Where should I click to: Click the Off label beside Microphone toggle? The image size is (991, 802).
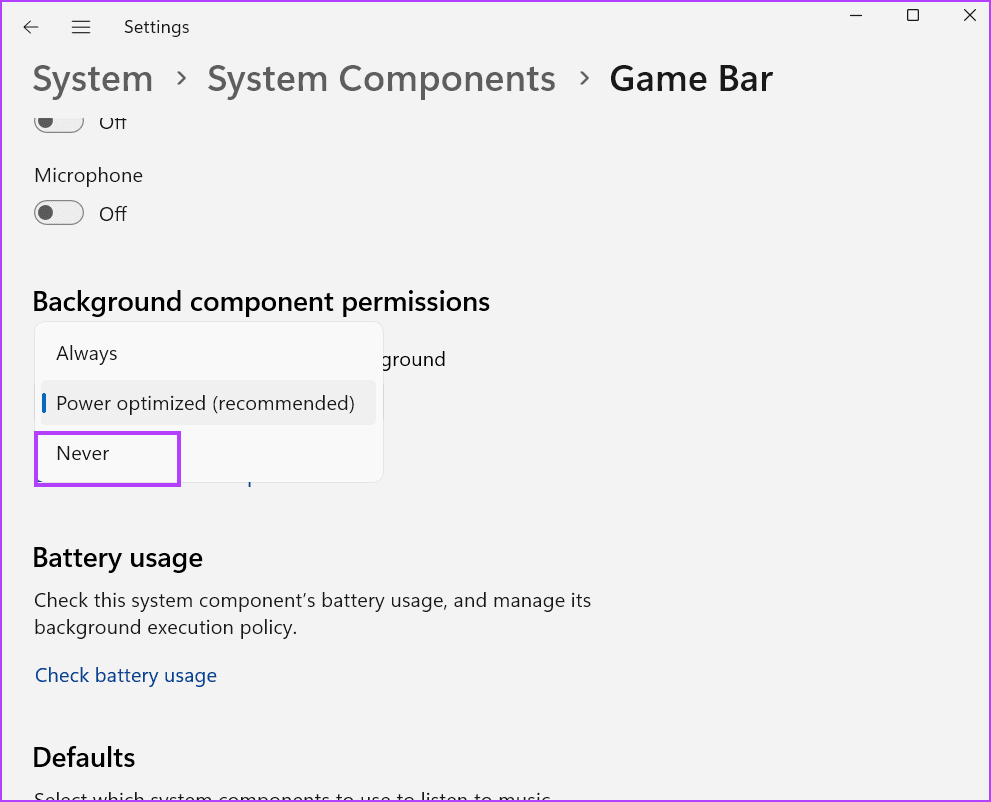pyautogui.click(x=113, y=214)
